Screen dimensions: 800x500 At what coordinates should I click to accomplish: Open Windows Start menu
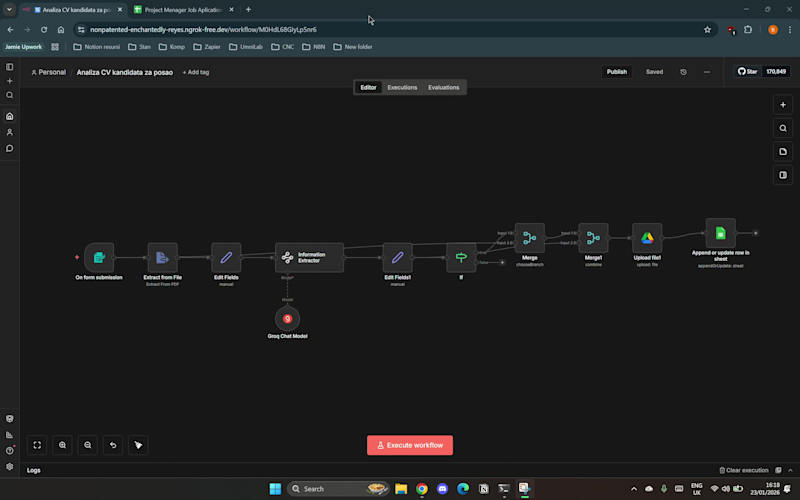pyautogui.click(x=275, y=489)
